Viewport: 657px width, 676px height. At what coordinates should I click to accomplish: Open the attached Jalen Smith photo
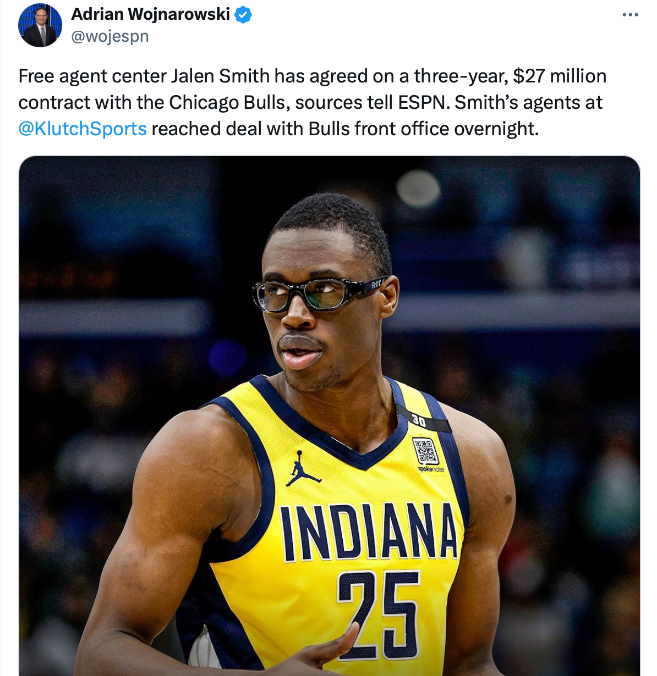pyautogui.click(x=329, y=416)
